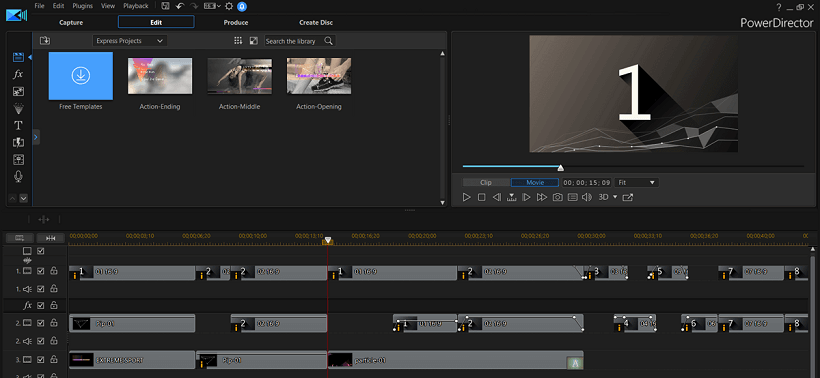Open the Media Room clapperboard icon
The height and width of the screenshot is (378, 820).
point(18,57)
